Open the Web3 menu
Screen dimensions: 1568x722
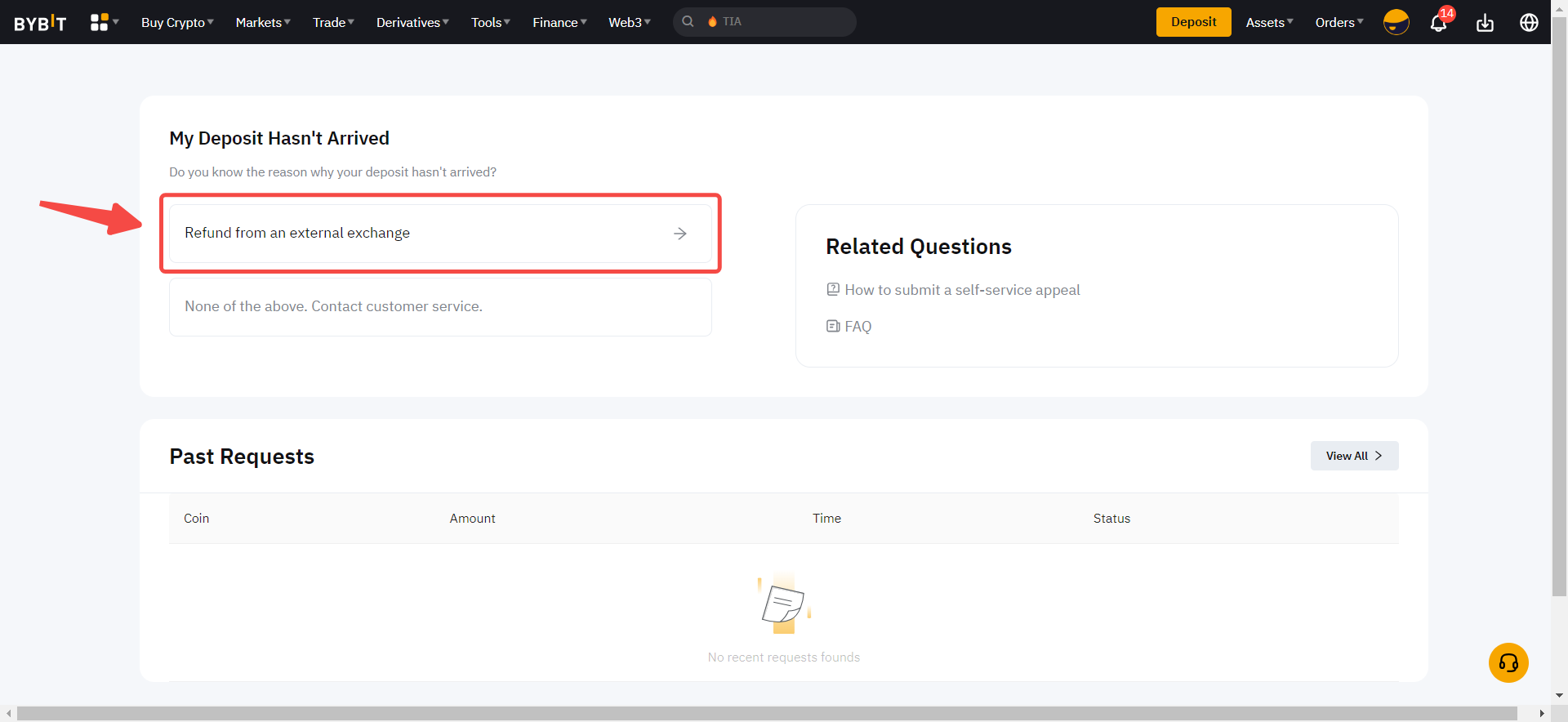[629, 23]
